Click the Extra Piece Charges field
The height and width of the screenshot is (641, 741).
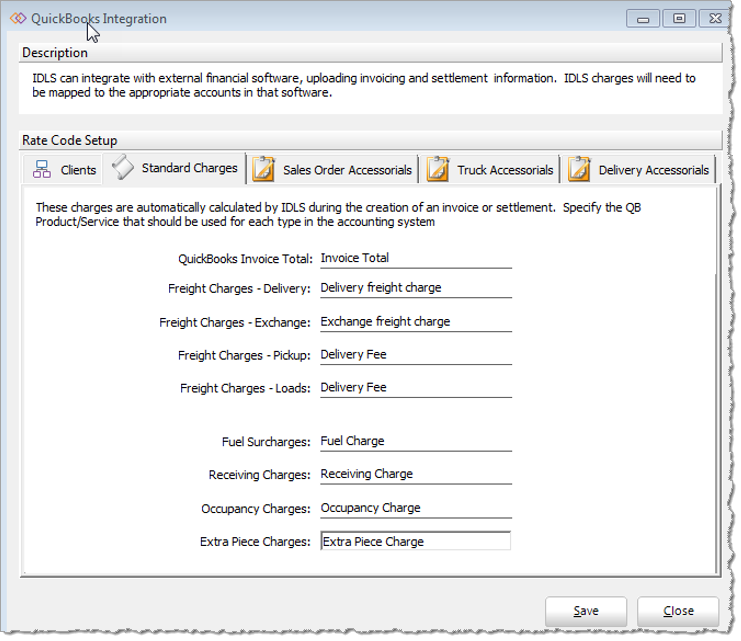416,541
